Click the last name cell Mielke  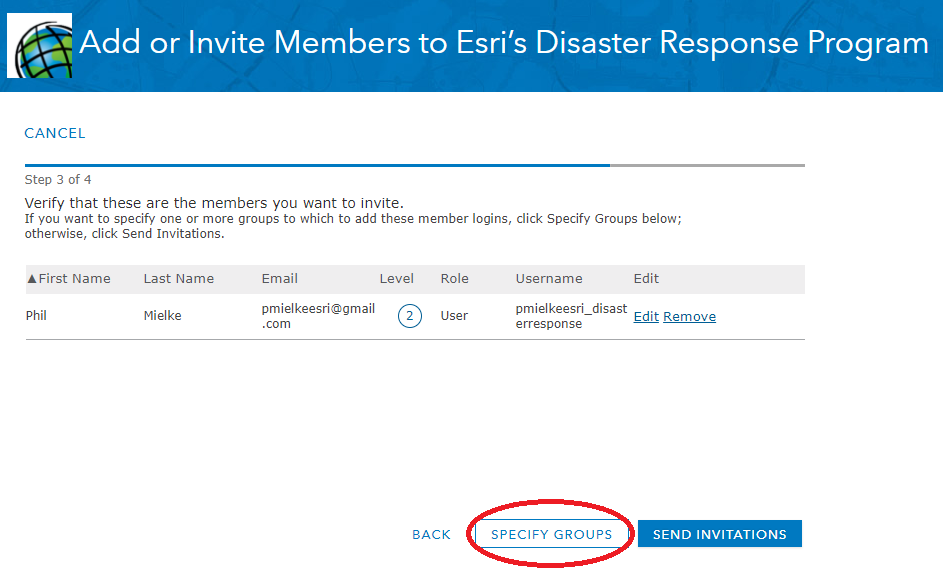pos(162,315)
